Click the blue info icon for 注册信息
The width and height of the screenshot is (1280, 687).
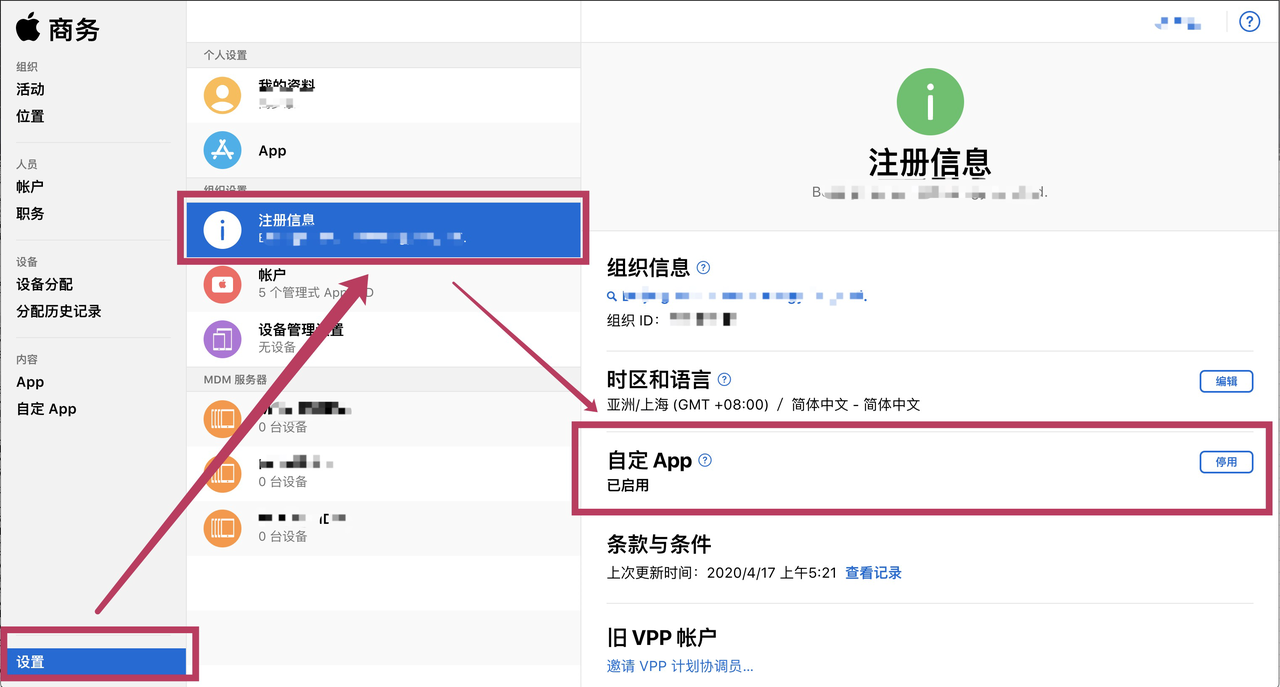(x=222, y=230)
